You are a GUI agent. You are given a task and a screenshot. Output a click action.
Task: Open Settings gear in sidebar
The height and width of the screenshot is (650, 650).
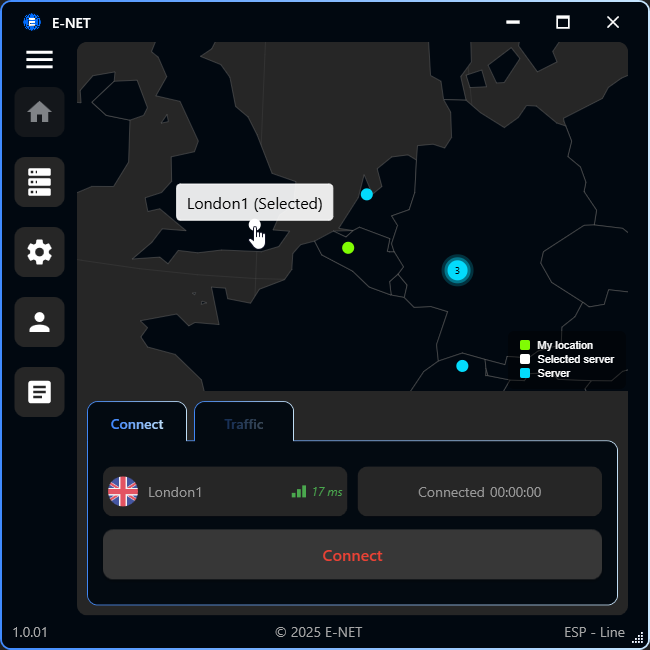tap(39, 252)
